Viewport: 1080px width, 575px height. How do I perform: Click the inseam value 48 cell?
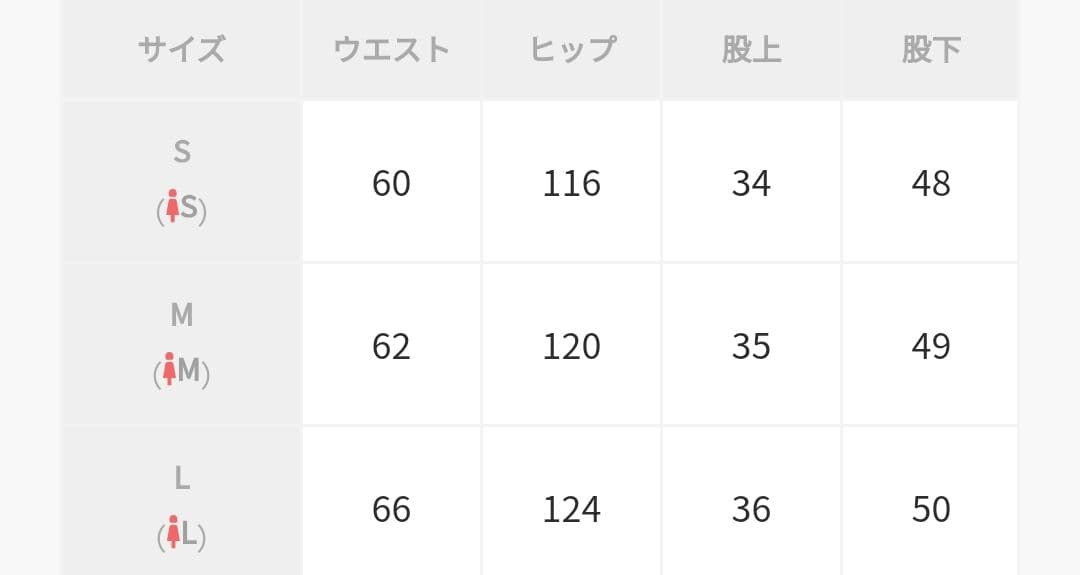click(x=930, y=181)
